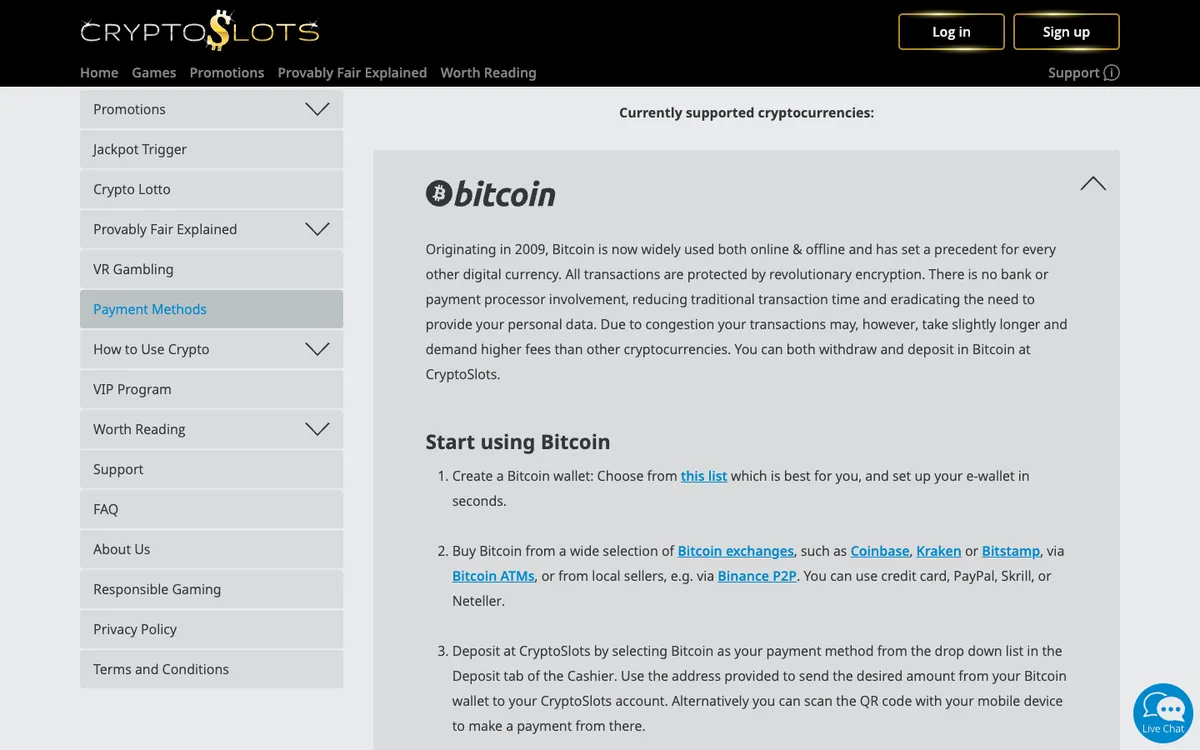Open the Live Chat bubble
Screen dimensions: 1200x750
pyautogui.click(x=1163, y=713)
